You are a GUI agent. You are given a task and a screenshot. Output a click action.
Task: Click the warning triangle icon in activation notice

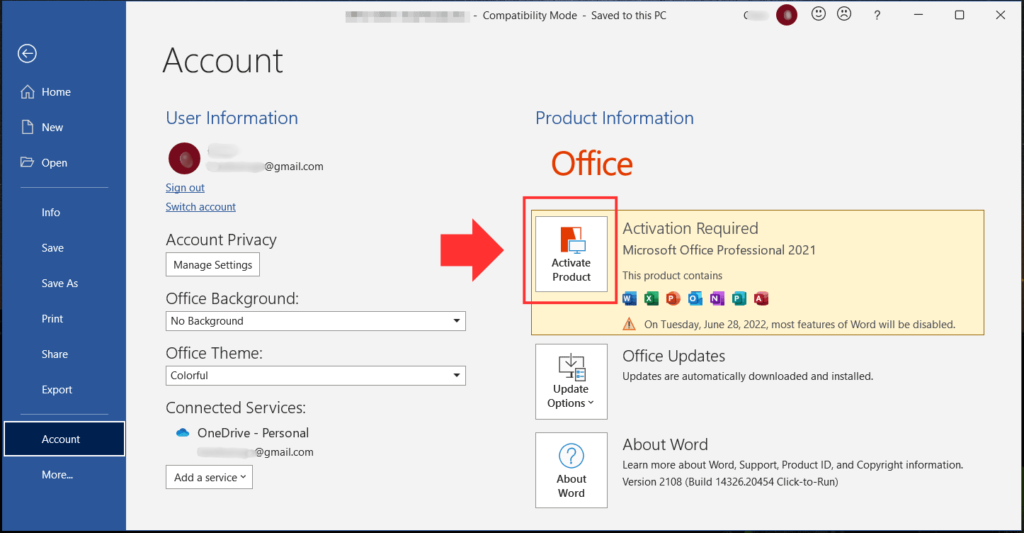coord(629,324)
